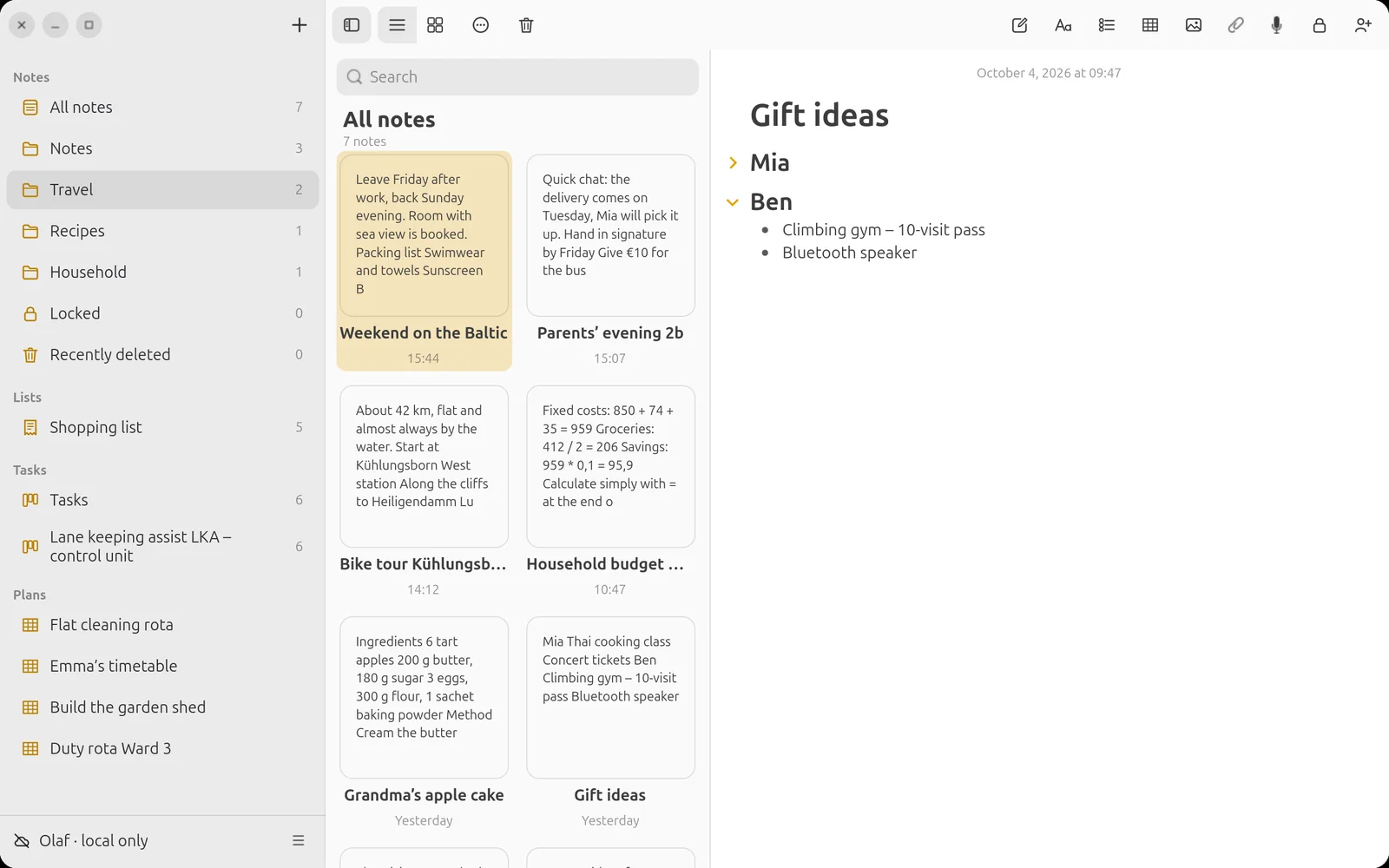This screenshot has width=1389, height=868.
Task: Insert a checklist
Action: pos(1107,25)
